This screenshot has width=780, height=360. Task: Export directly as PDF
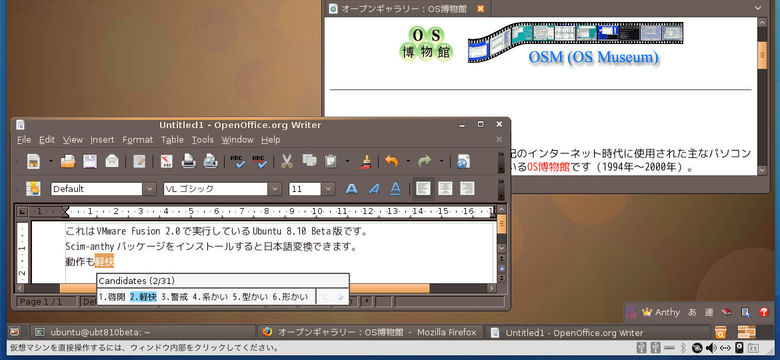click(166, 161)
